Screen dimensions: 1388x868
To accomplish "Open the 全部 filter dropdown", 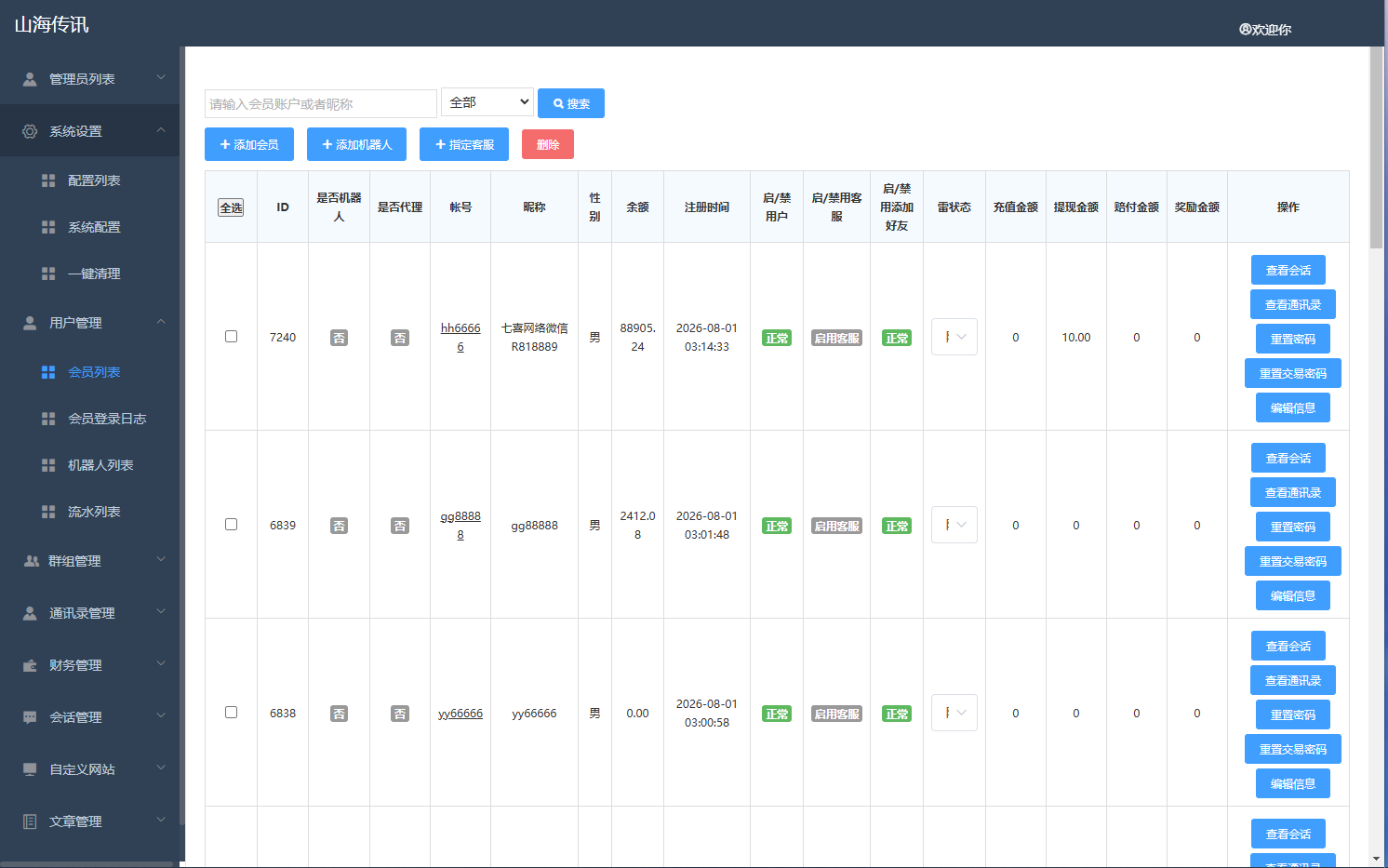I will pos(487,102).
